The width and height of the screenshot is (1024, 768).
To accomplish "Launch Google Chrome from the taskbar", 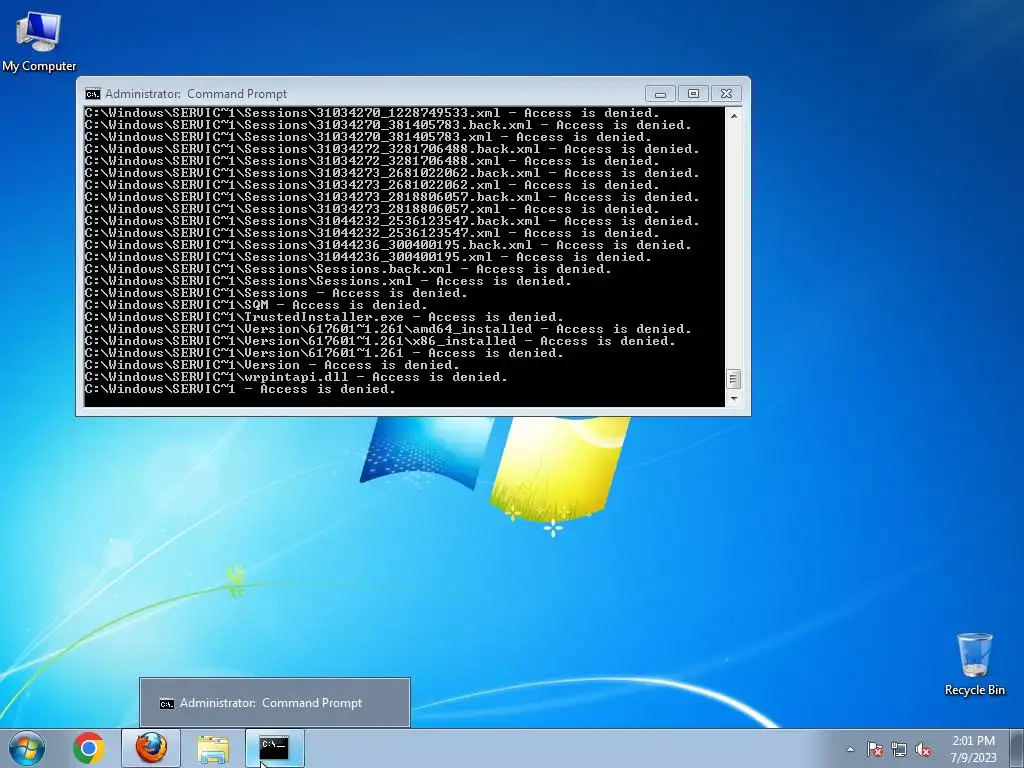I will tap(89, 748).
